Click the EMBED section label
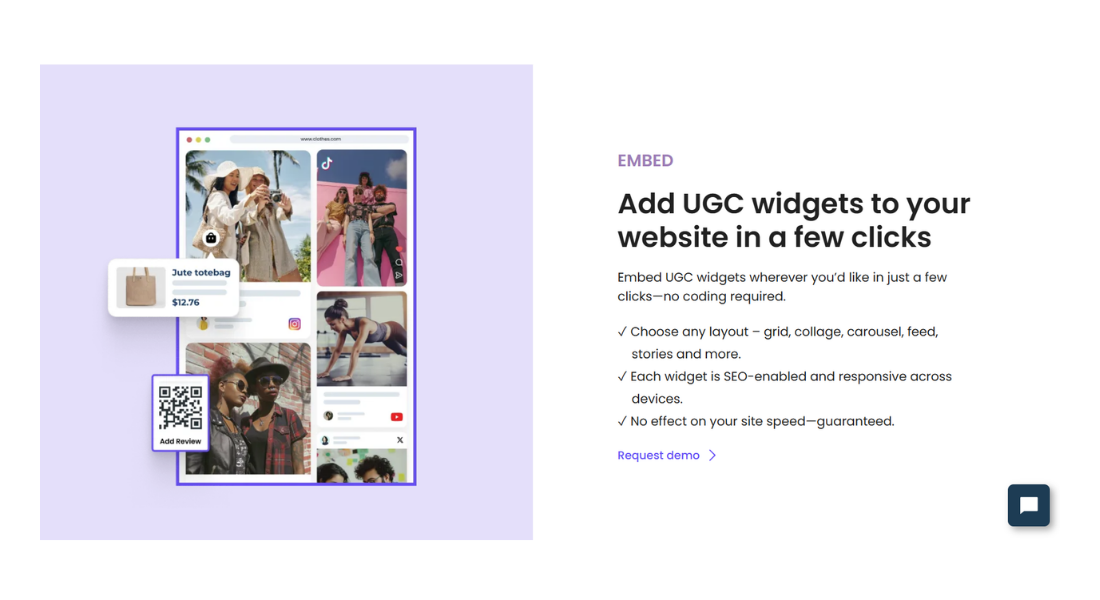Viewport: 1100px width, 600px height. (x=645, y=161)
